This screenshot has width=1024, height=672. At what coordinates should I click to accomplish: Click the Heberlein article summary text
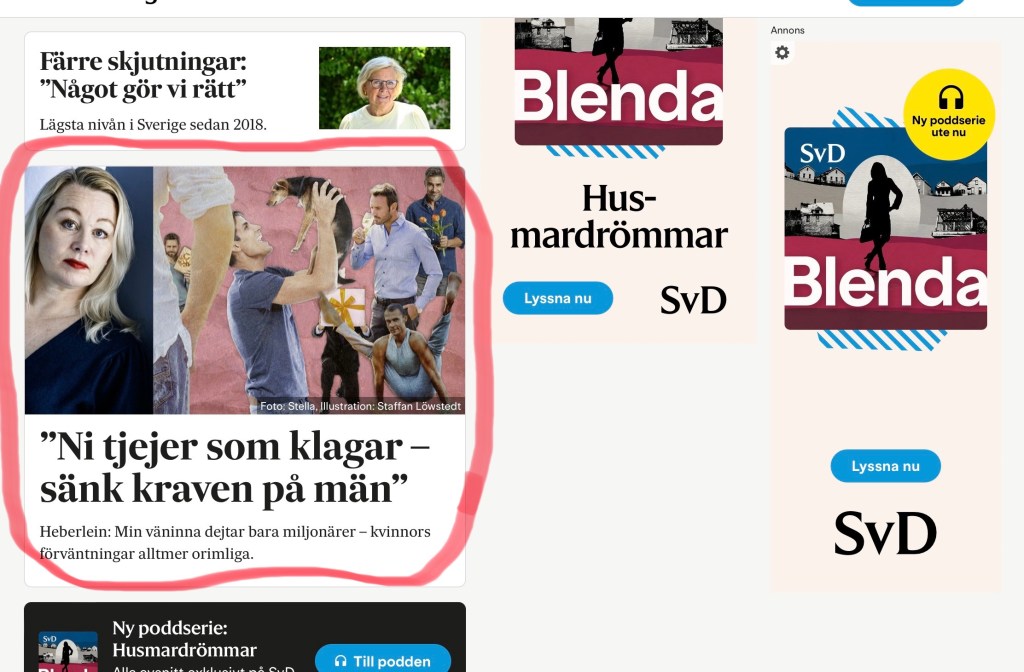[234, 543]
